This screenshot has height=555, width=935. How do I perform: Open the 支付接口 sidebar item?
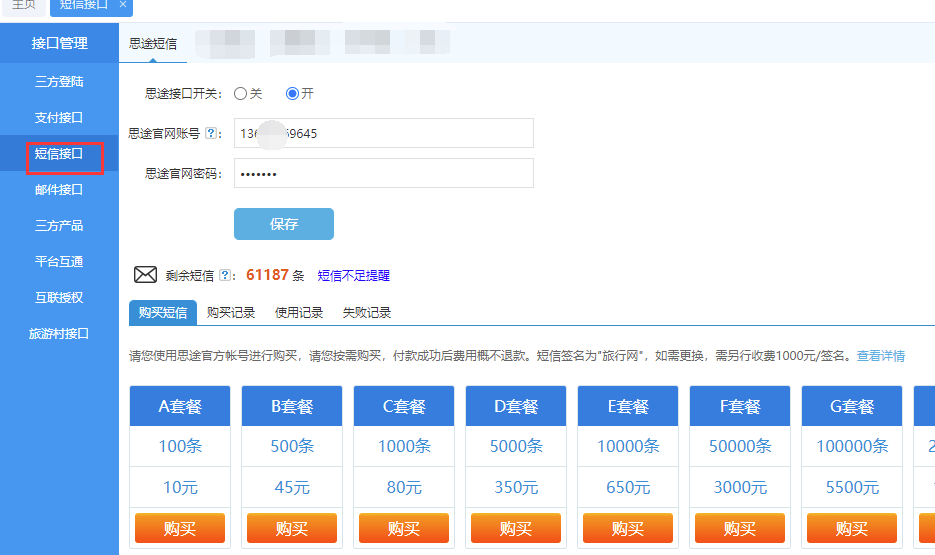[x=59, y=118]
